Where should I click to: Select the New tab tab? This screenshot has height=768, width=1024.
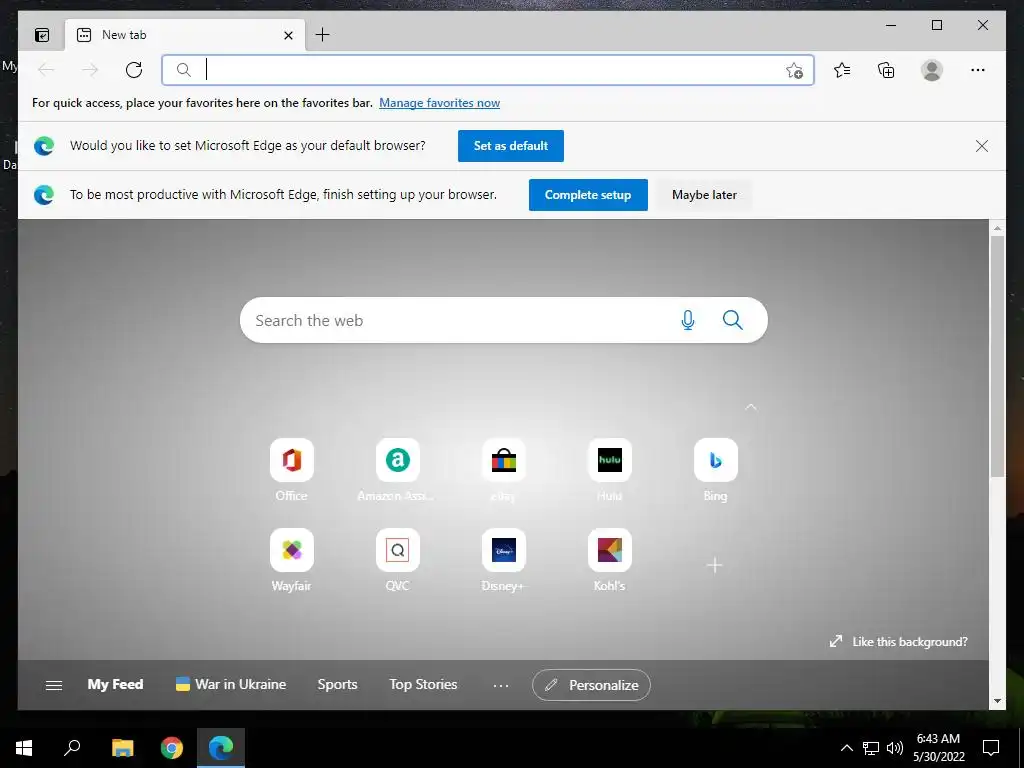pyautogui.click(x=184, y=35)
